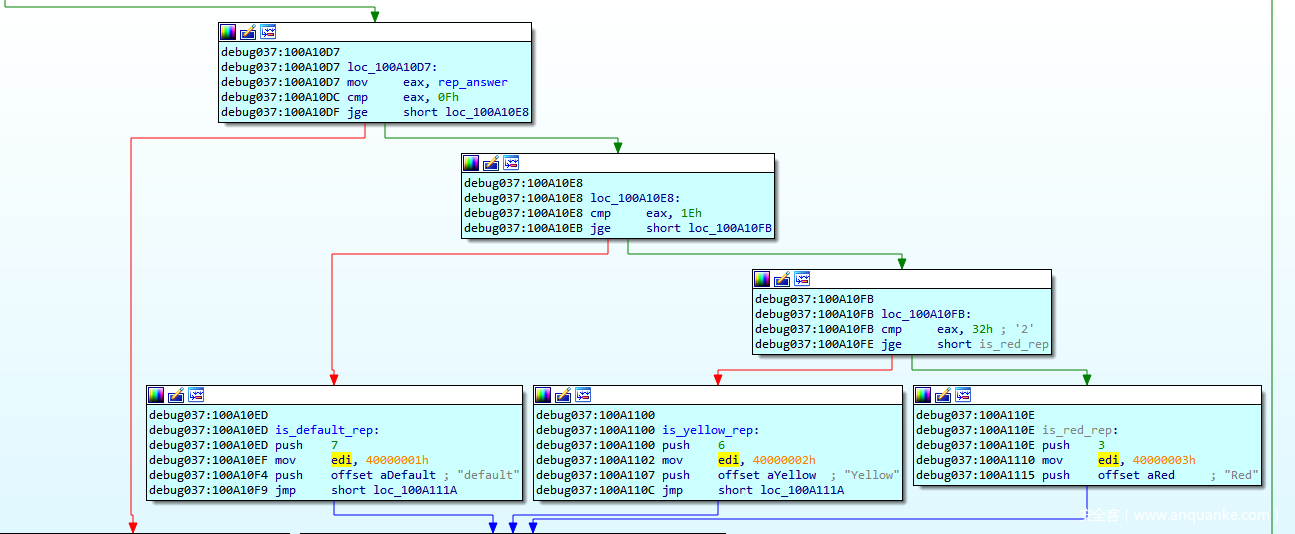Click the loc_100A111A target in the is_yellow_rep block
Screen dimensions: 1295x534
(802, 490)
